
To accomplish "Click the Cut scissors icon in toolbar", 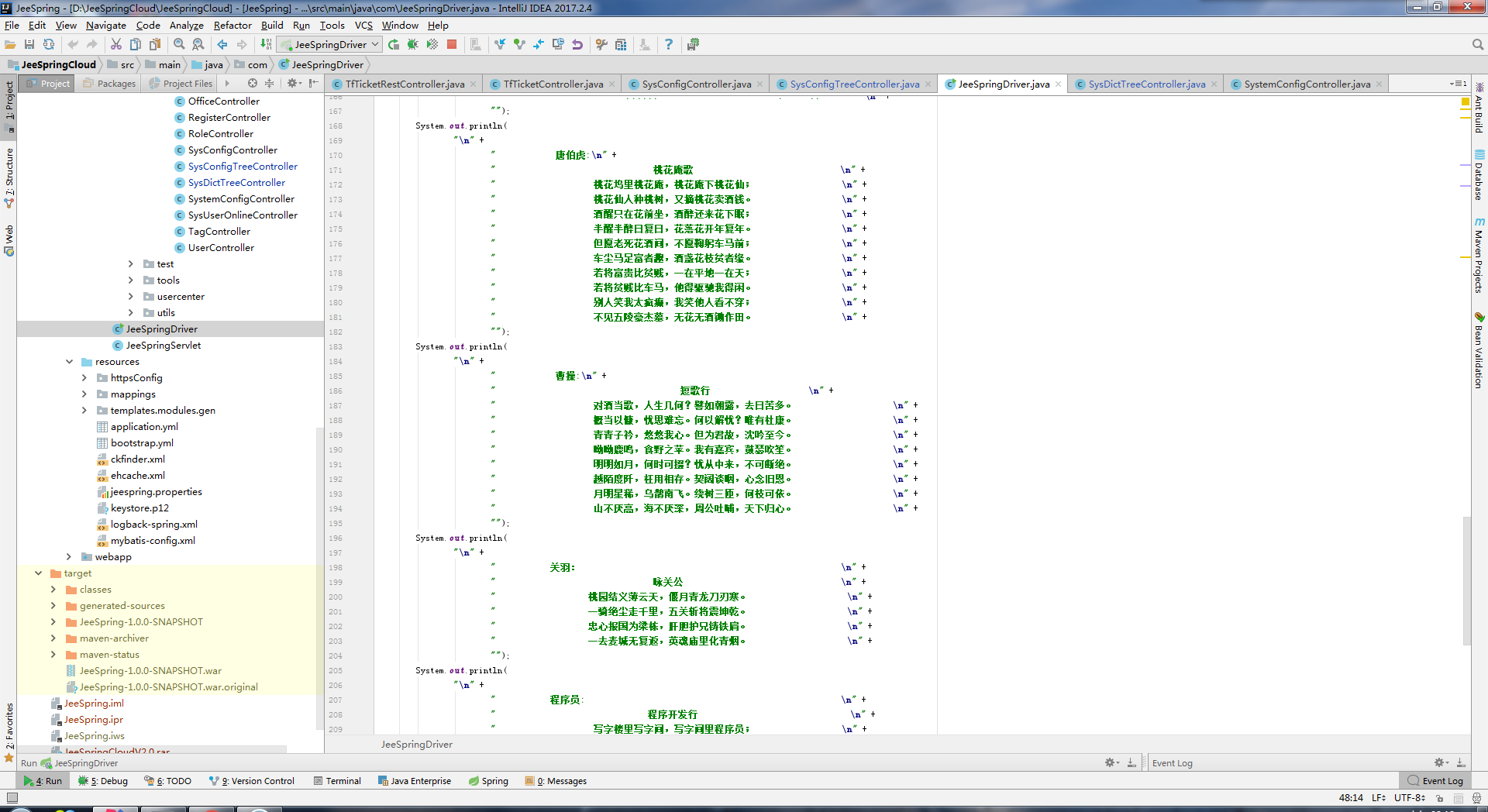I will (x=116, y=45).
